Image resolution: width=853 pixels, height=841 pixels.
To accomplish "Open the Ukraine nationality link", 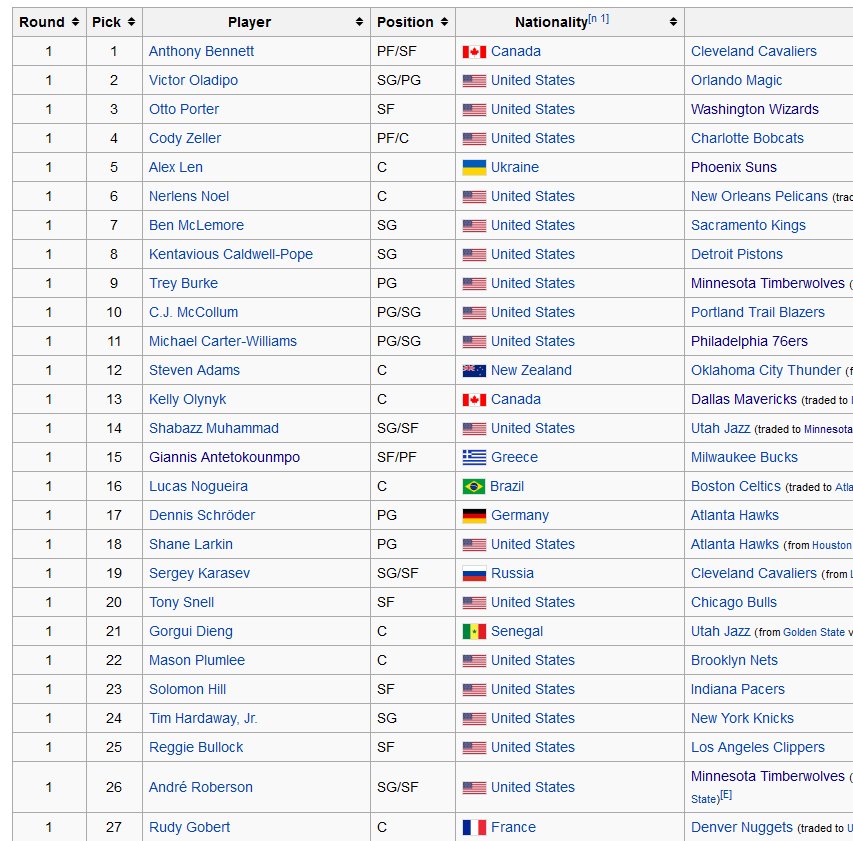I will coord(515,168).
